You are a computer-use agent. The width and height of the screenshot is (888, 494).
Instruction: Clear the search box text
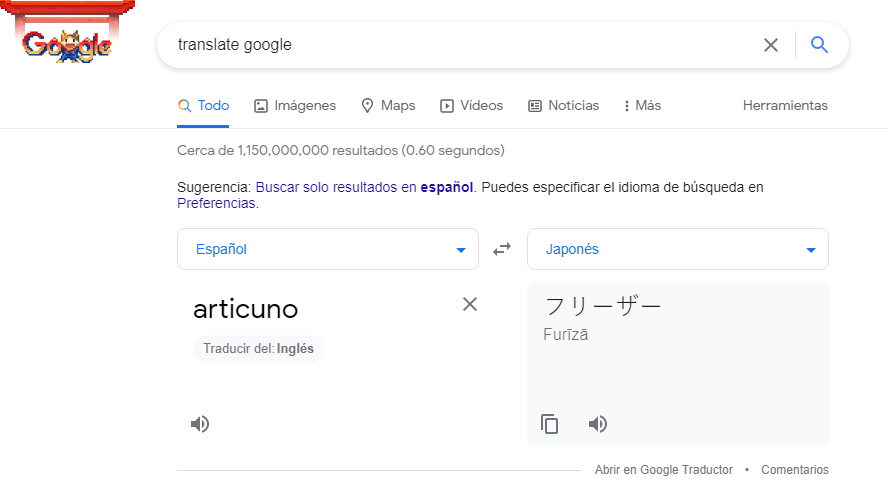click(771, 45)
